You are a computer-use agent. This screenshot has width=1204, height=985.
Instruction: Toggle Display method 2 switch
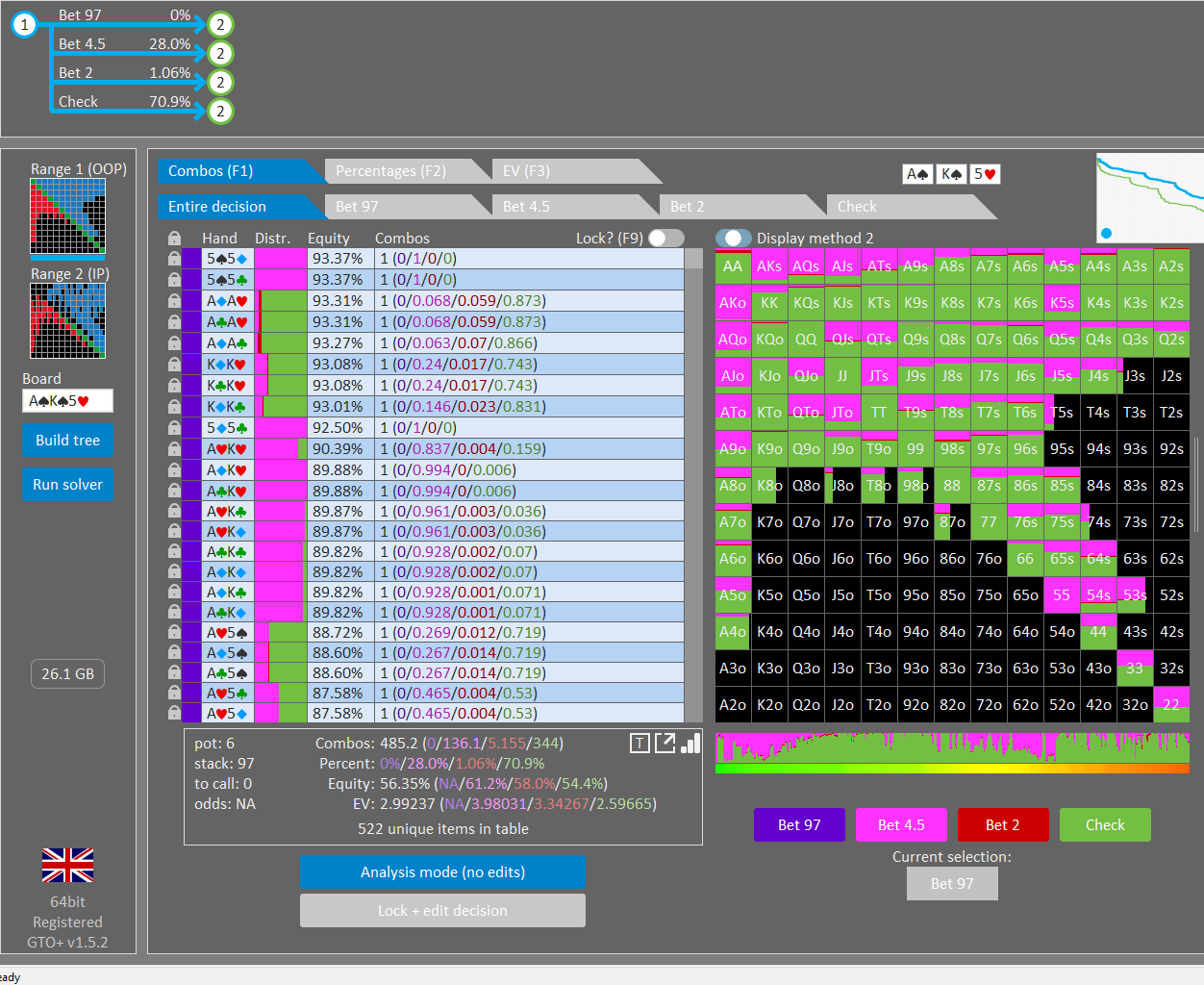[734, 238]
